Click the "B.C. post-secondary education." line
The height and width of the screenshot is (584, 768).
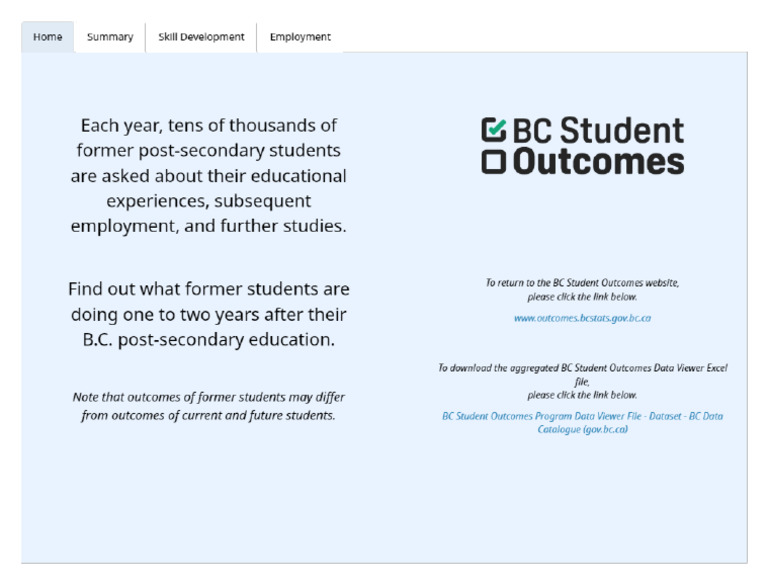click(209, 340)
